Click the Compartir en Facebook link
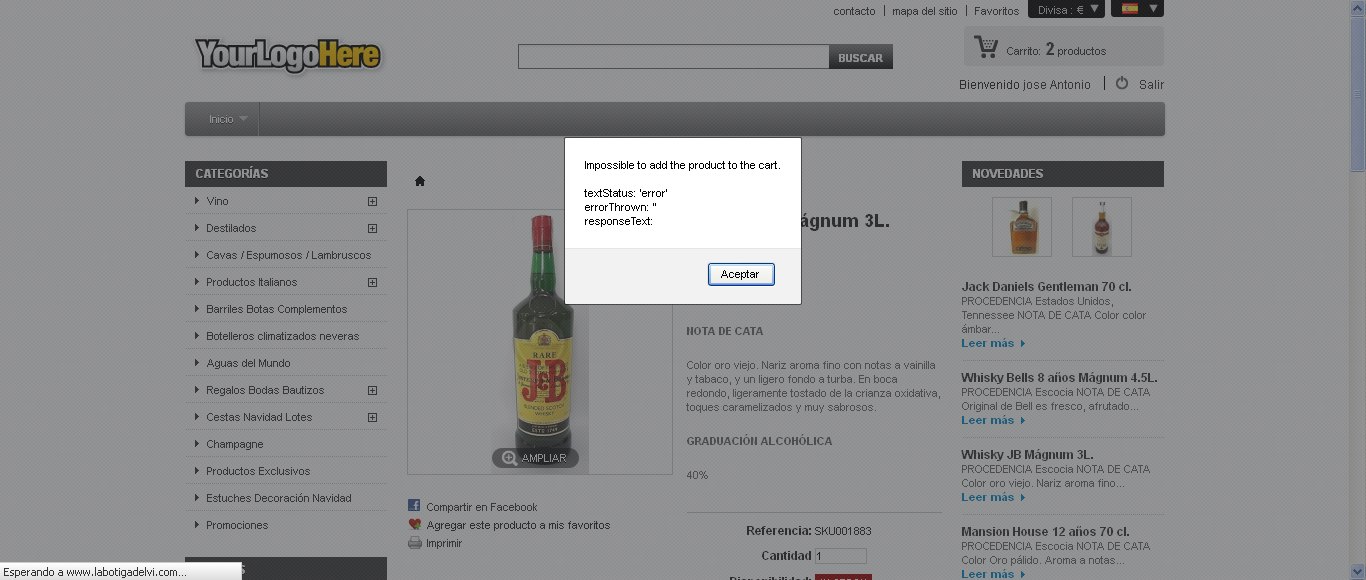 pyautogui.click(x=481, y=507)
